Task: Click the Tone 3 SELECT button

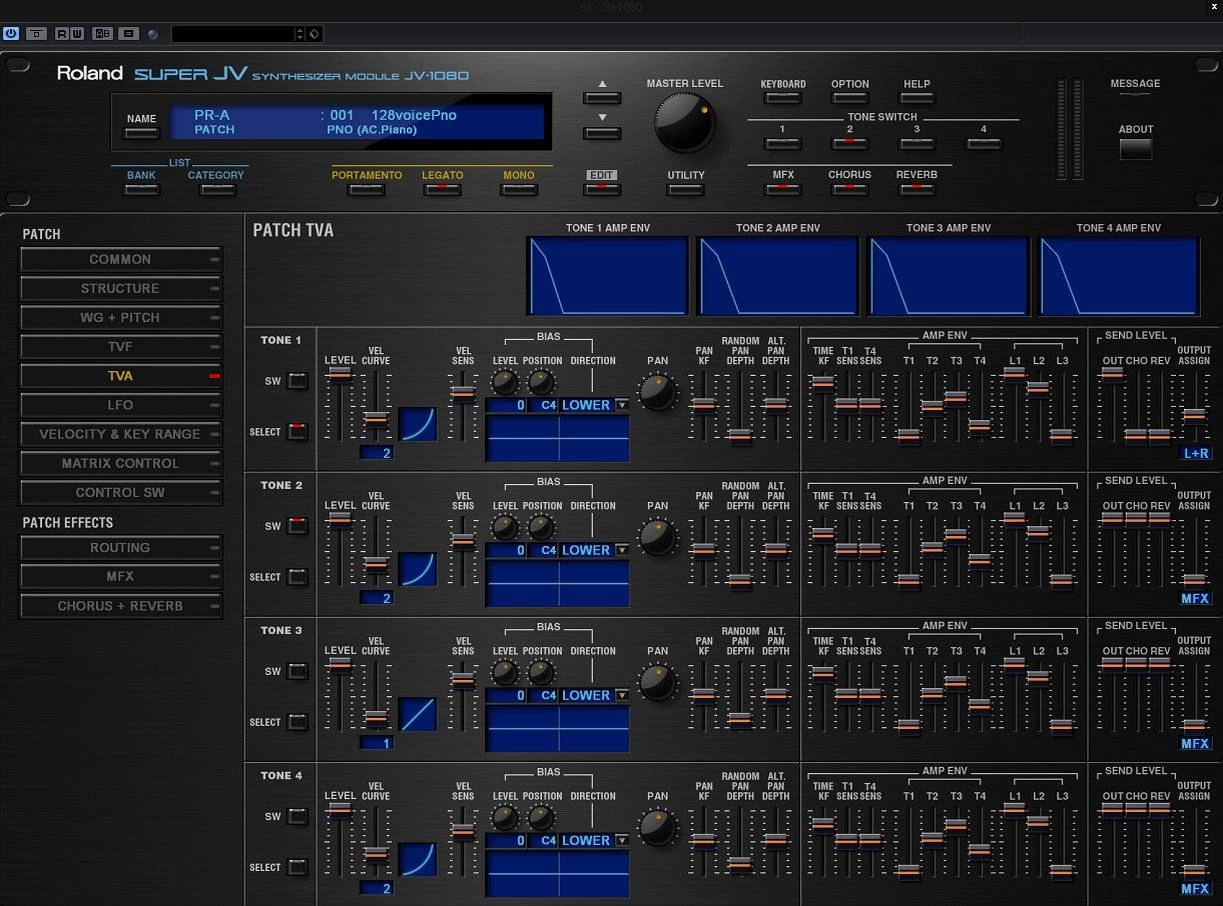Action: tap(297, 722)
